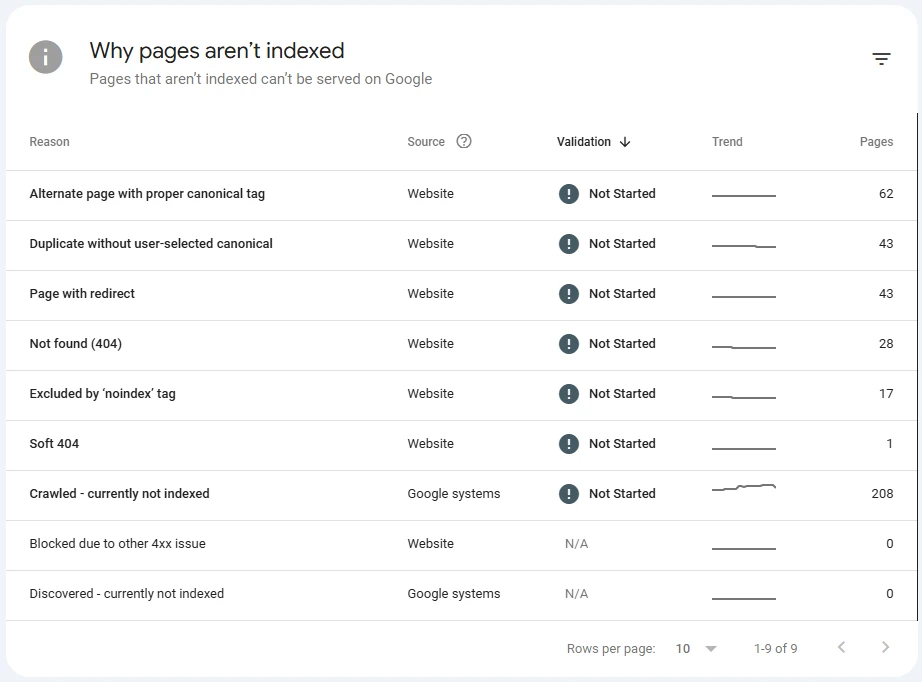Click Not Started icon in Alternate page row
The image size is (922, 682).
point(569,193)
